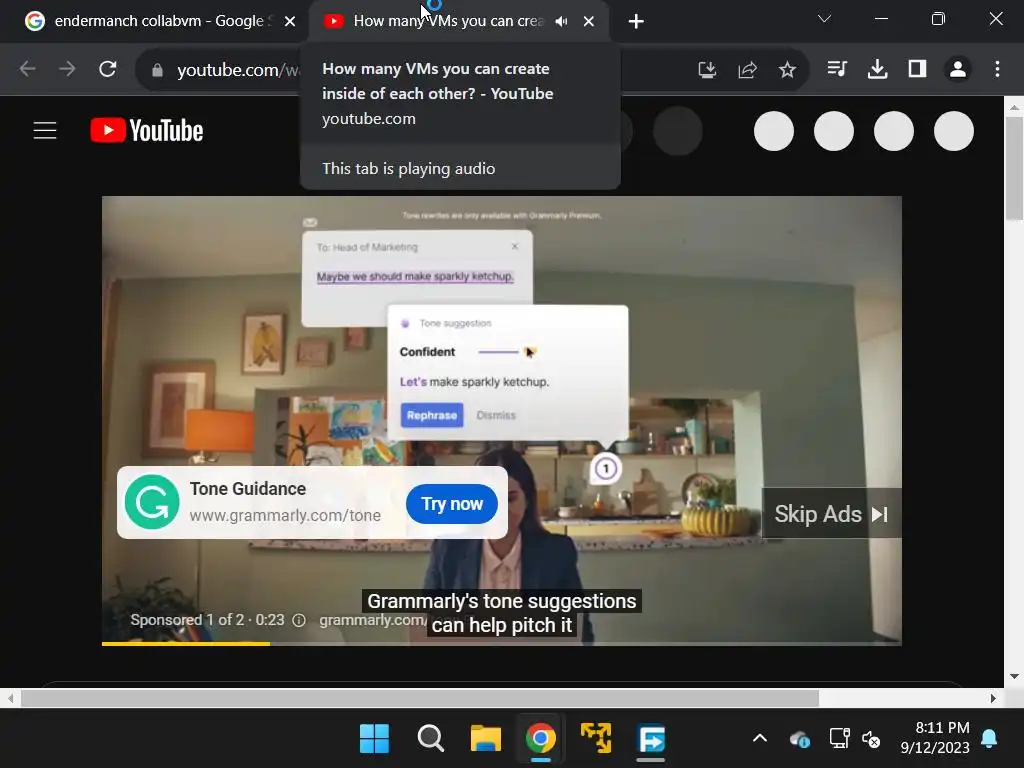Skip the ads in the video
The width and height of the screenshot is (1024, 768).
831,514
